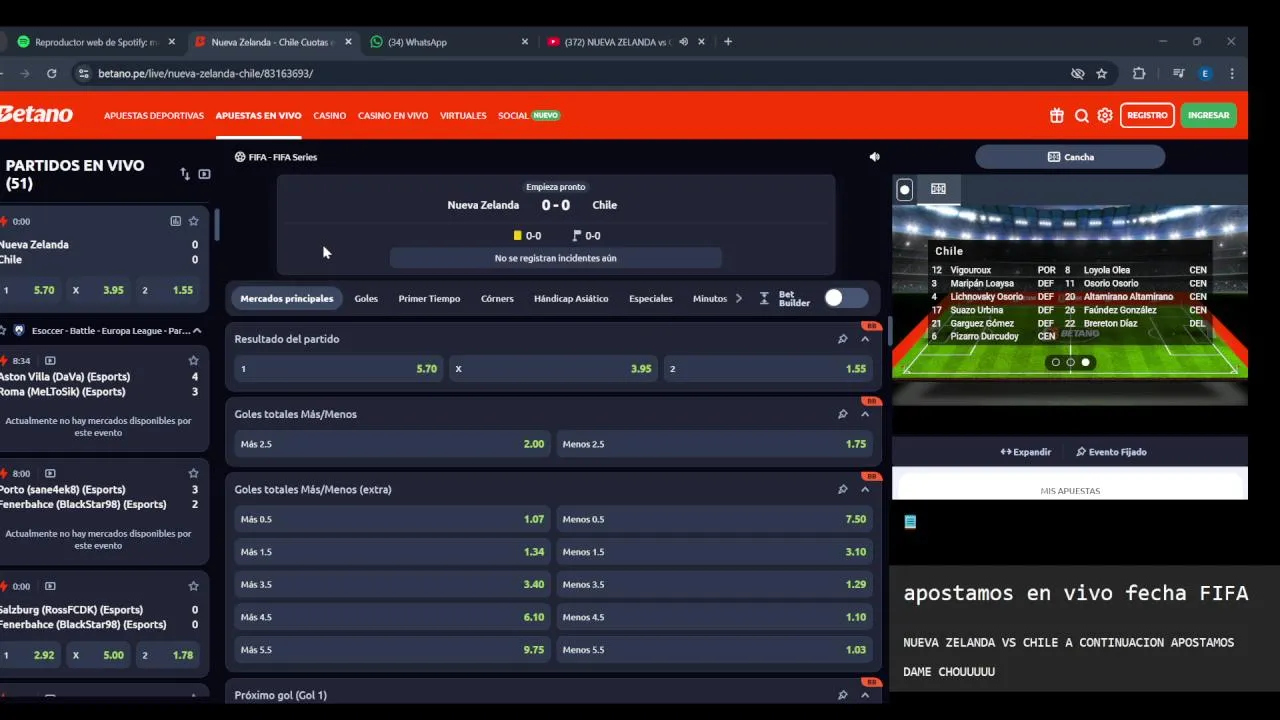Favorite the Salzburg (RossFCDK) match star
This screenshot has width=1280, height=720.
tap(194, 586)
